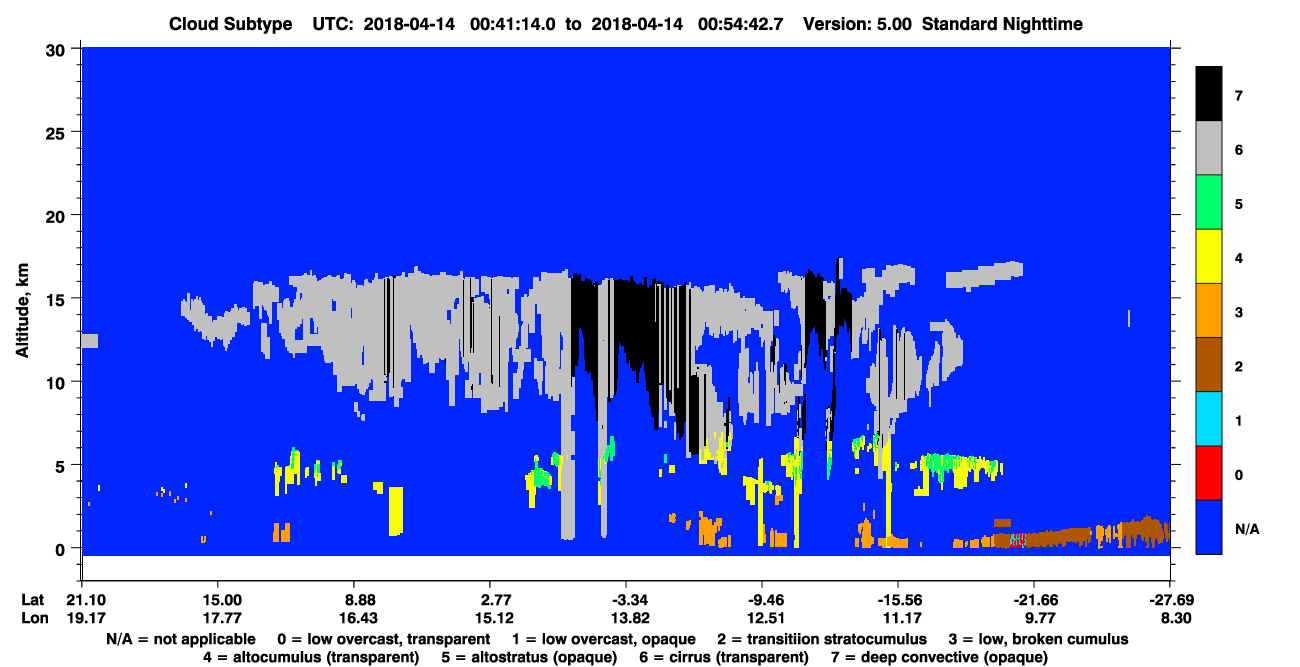The width and height of the screenshot is (1300, 667).
Task: Click the longitude value '16.43'
Action: click(x=357, y=618)
